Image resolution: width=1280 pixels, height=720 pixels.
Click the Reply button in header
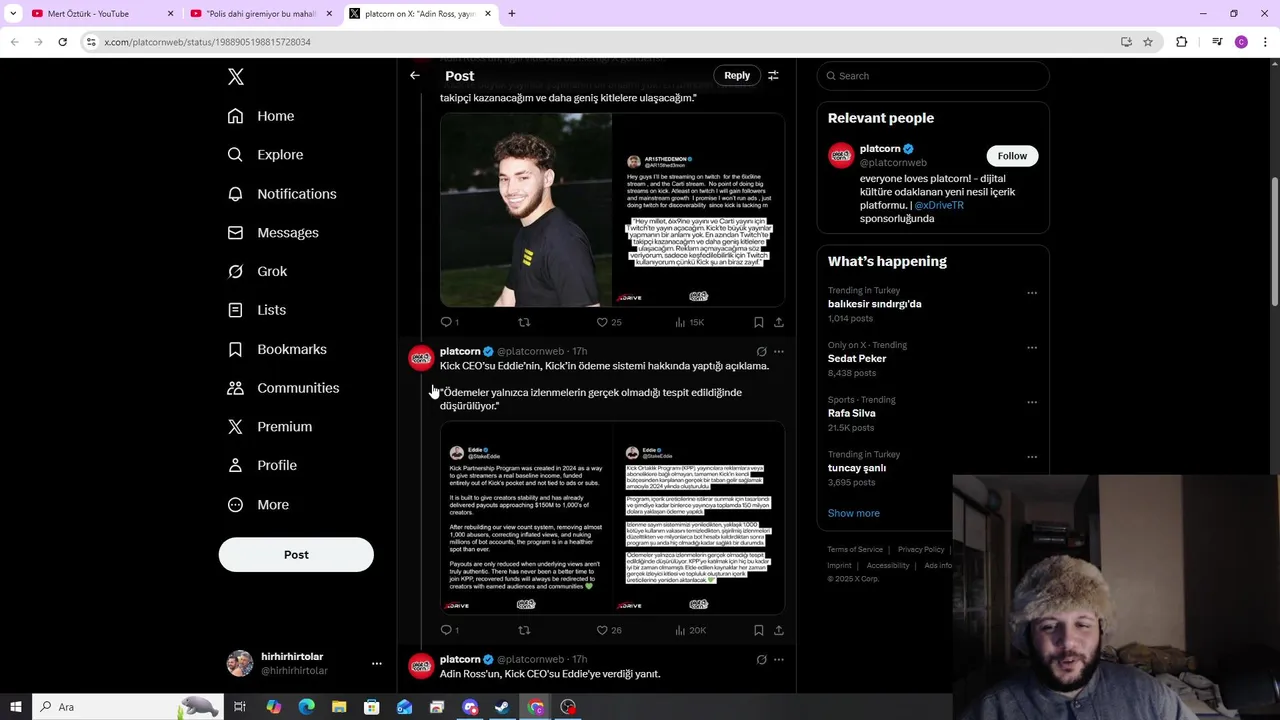coord(737,75)
